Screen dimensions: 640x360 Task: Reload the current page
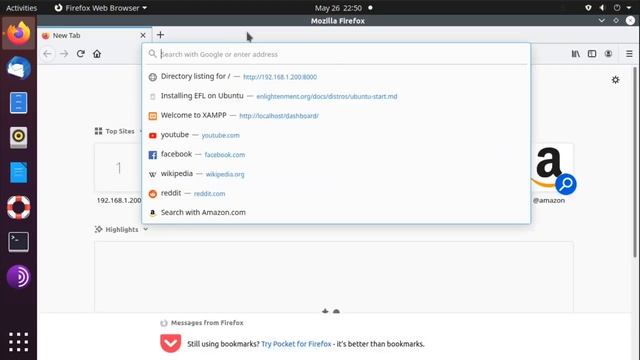(81, 54)
